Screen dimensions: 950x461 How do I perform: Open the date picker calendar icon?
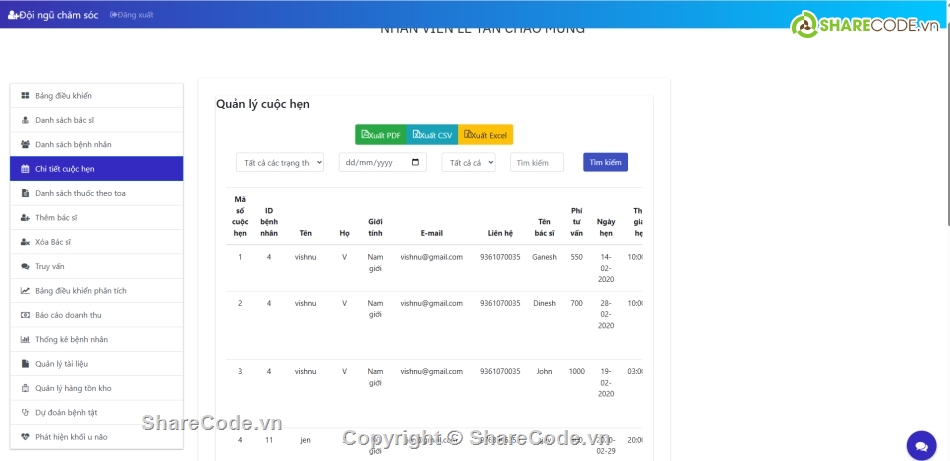click(415, 162)
